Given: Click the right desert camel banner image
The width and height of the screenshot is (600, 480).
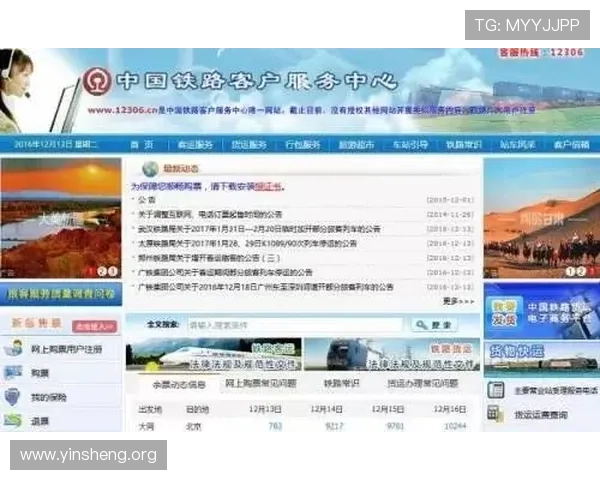Looking at the screenshot, I should [542, 218].
